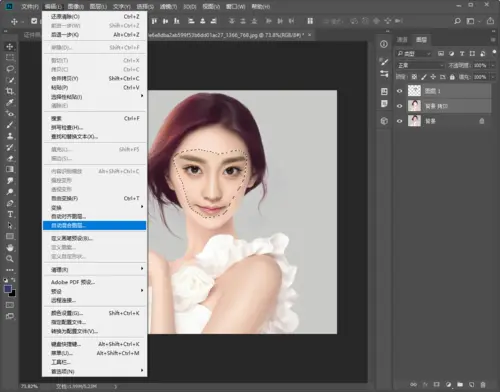Choose the Clone Stamp tool
This screenshot has width=500, height=392.
point(10,136)
